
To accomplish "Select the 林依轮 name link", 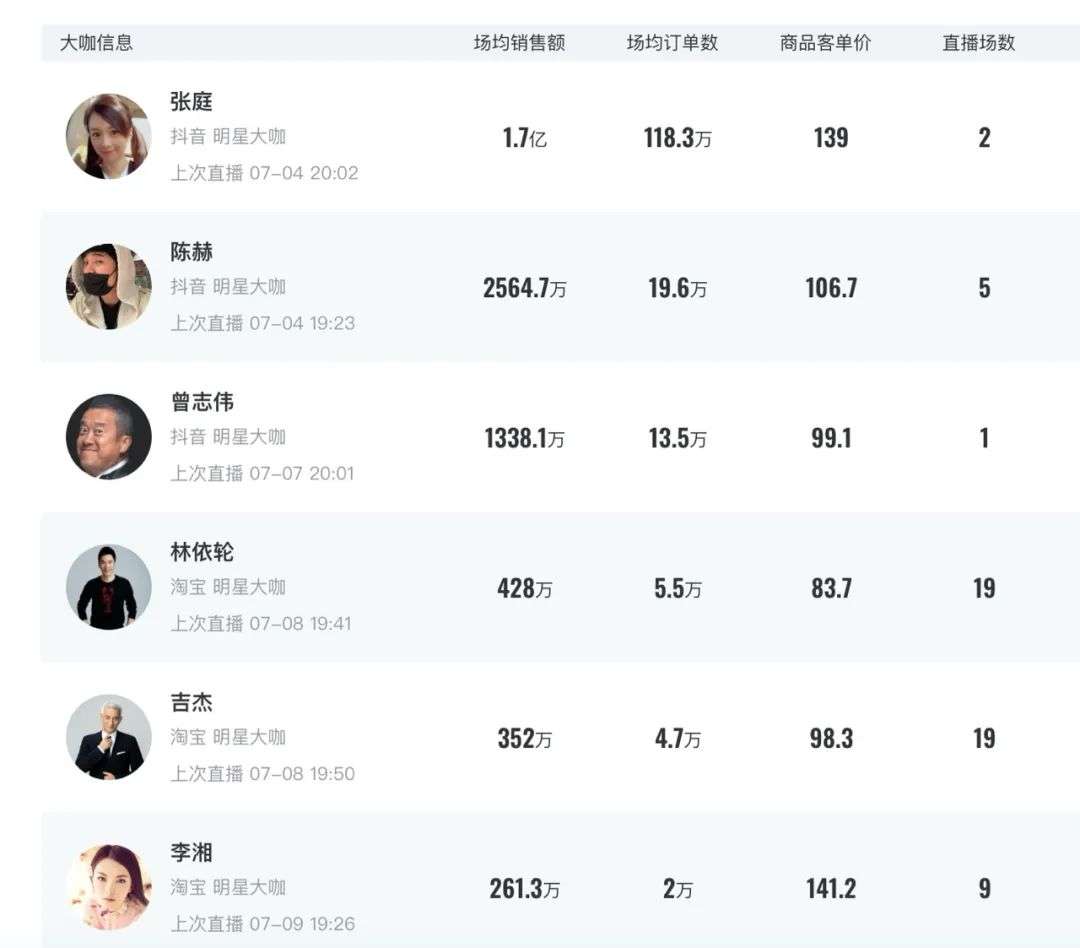I will [x=202, y=552].
